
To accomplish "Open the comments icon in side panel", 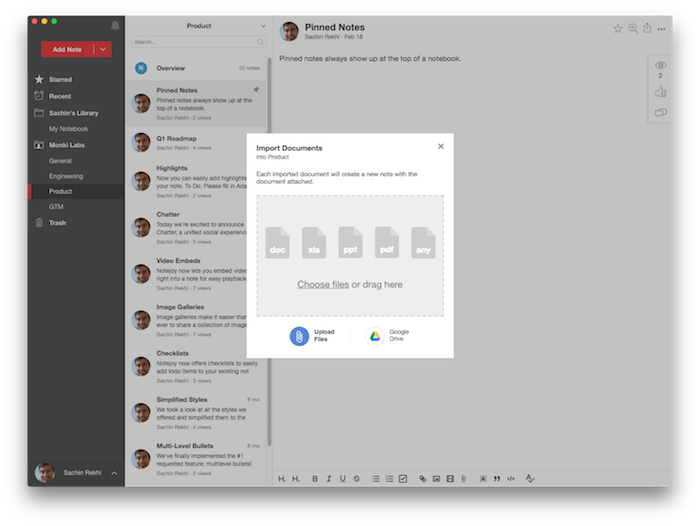I will [660, 113].
